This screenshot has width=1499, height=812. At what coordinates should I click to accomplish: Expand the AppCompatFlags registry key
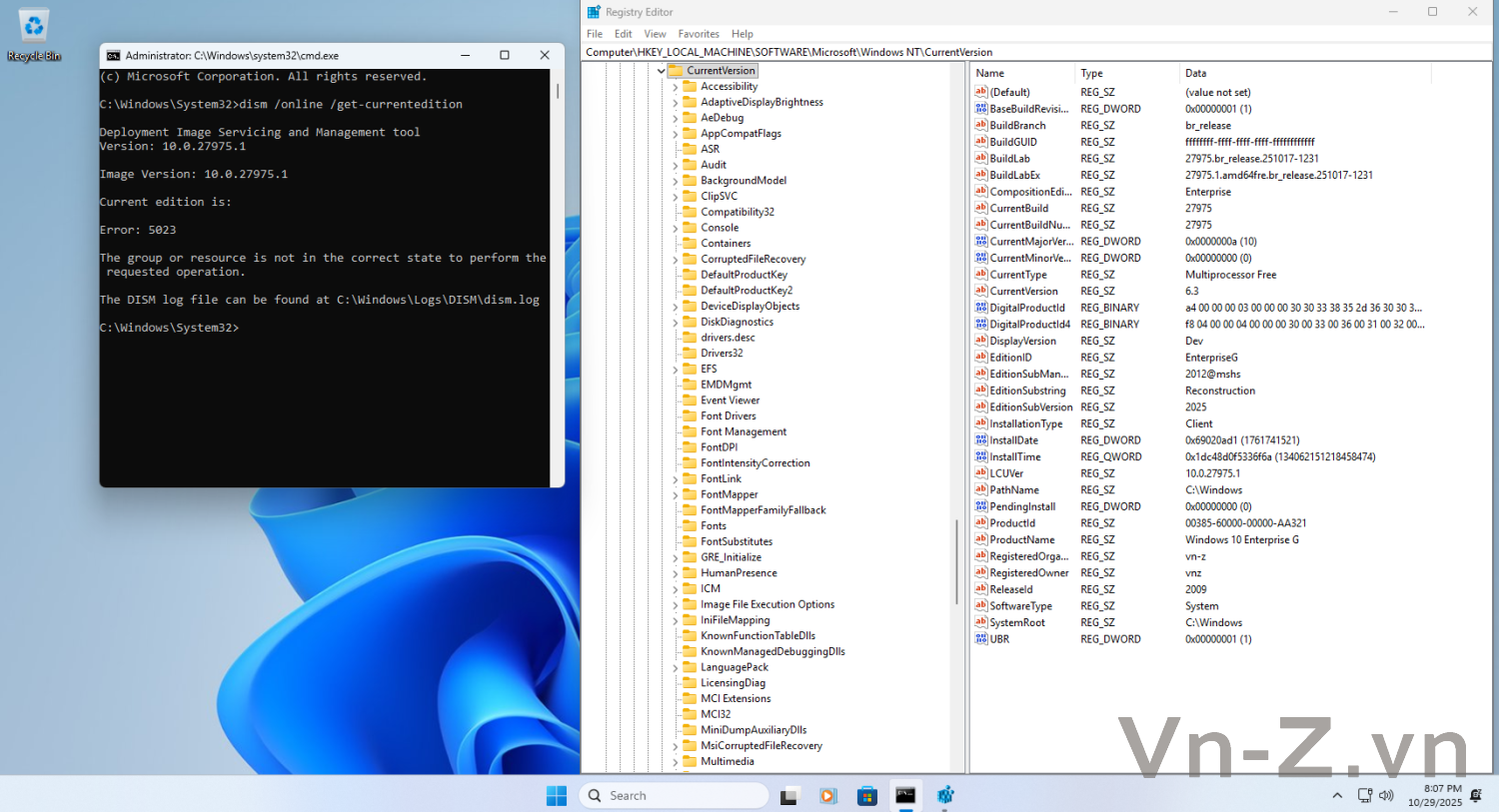tap(676, 134)
